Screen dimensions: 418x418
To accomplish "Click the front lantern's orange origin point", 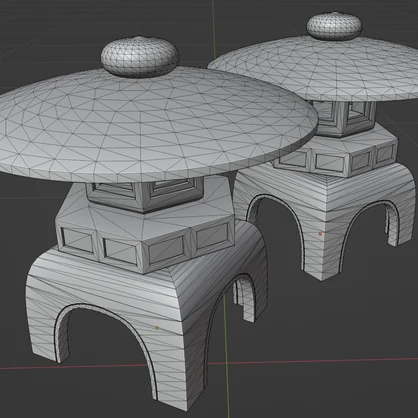I will (157, 328).
